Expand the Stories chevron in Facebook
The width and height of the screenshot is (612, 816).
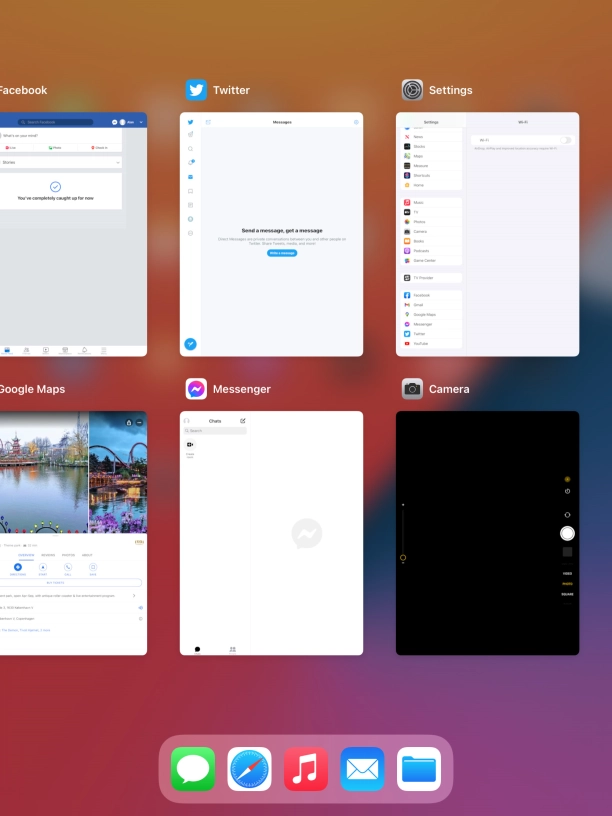tap(117, 161)
